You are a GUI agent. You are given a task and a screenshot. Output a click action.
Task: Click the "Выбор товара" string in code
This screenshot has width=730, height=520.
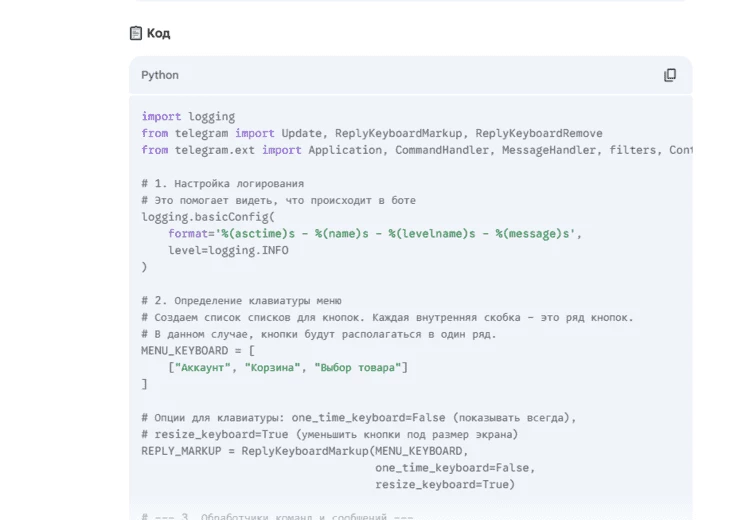pyautogui.click(x=357, y=367)
